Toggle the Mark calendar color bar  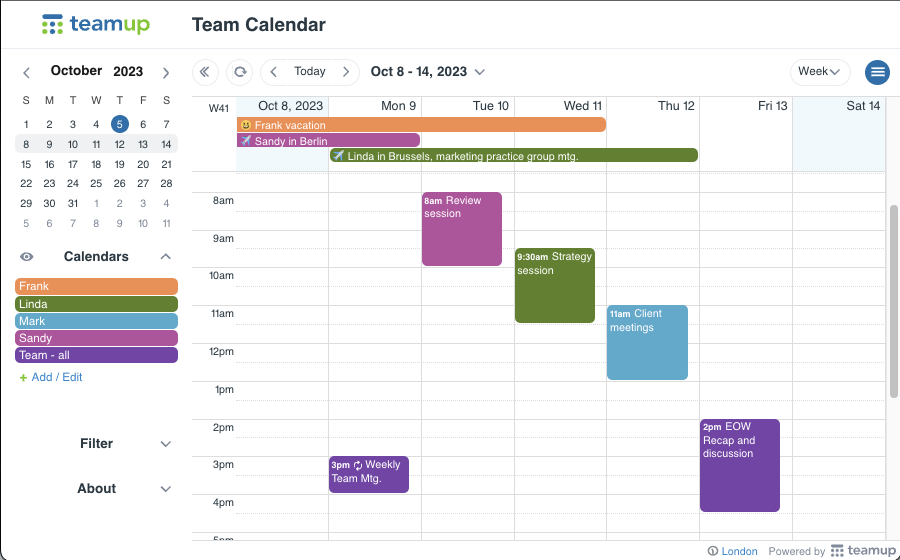(96, 321)
